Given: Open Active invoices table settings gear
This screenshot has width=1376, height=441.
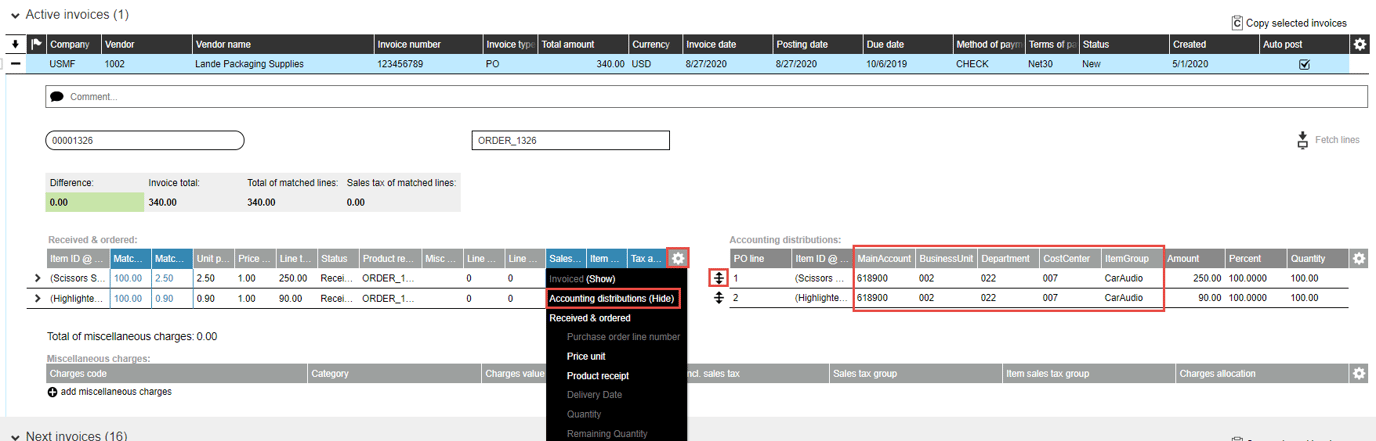Looking at the screenshot, I should pos(1359,44).
